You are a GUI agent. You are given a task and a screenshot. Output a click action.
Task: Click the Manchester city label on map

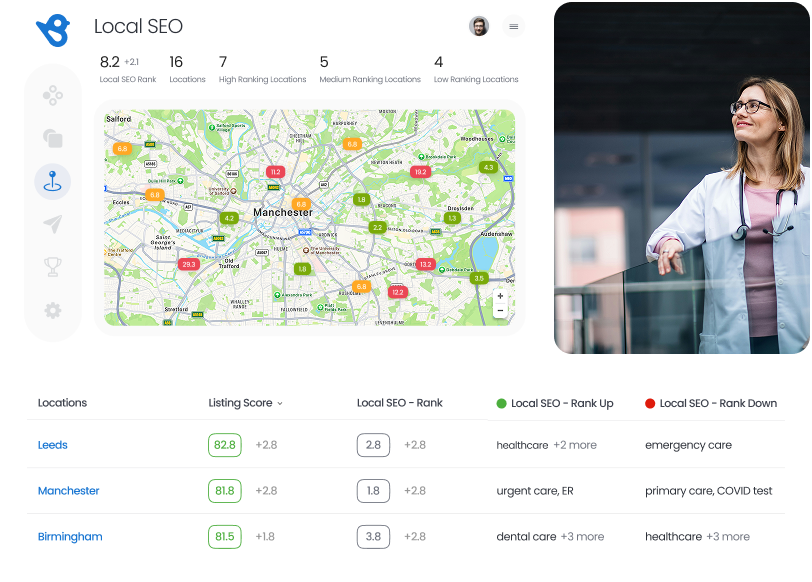(x=283, y=212)
